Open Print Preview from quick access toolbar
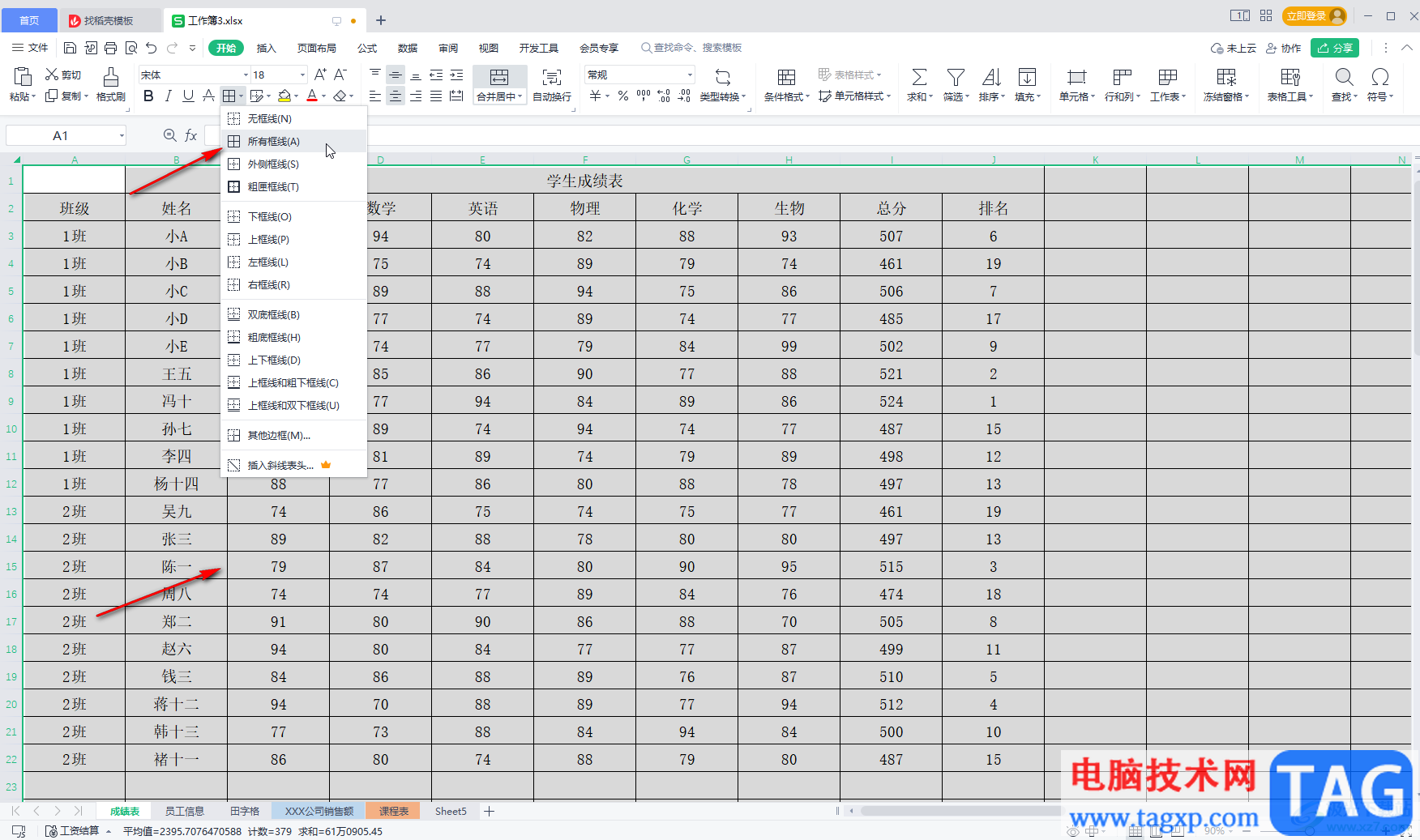 pos(131,48)
